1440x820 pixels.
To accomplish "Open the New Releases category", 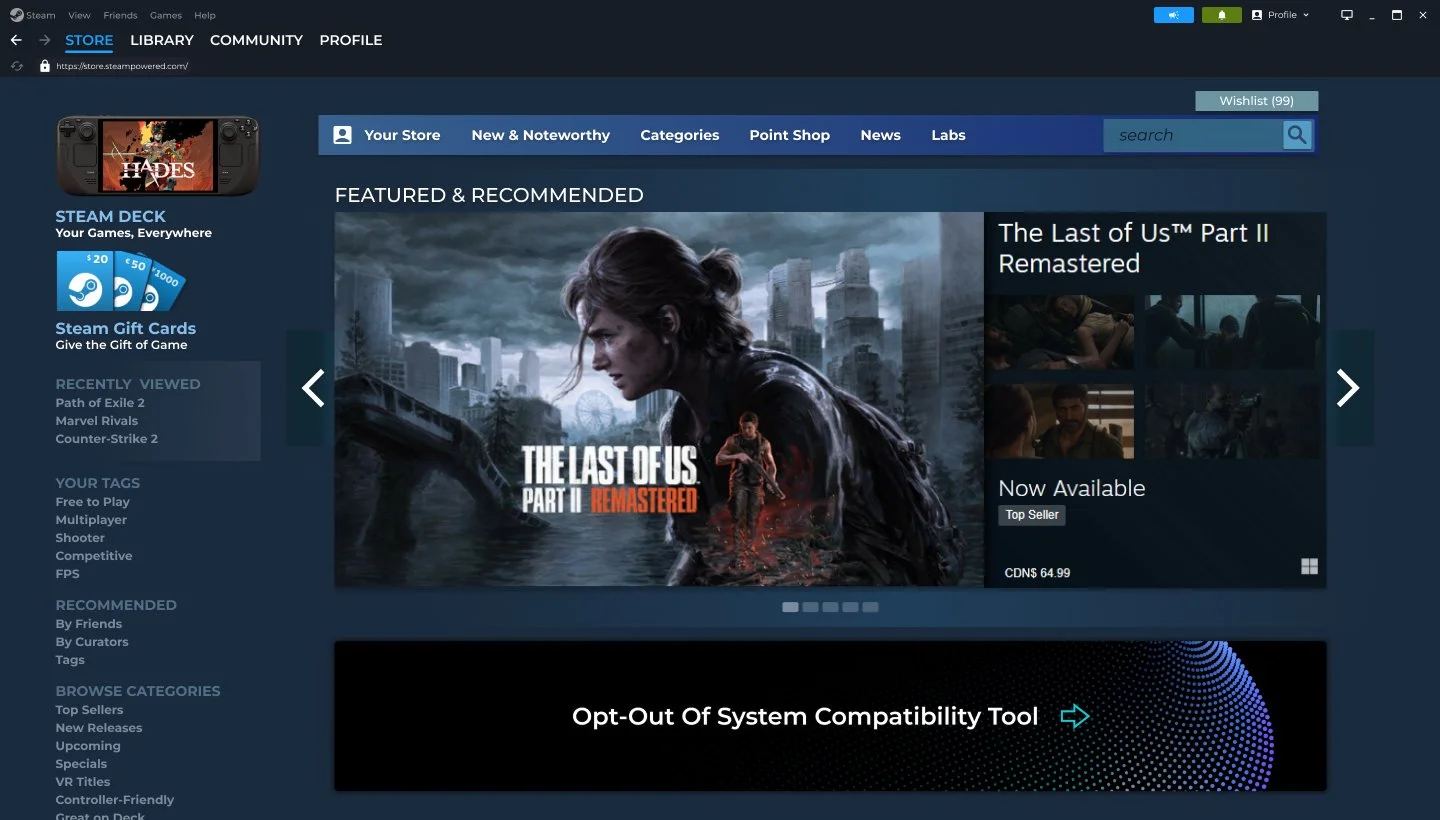I will (x=99, y=728).
